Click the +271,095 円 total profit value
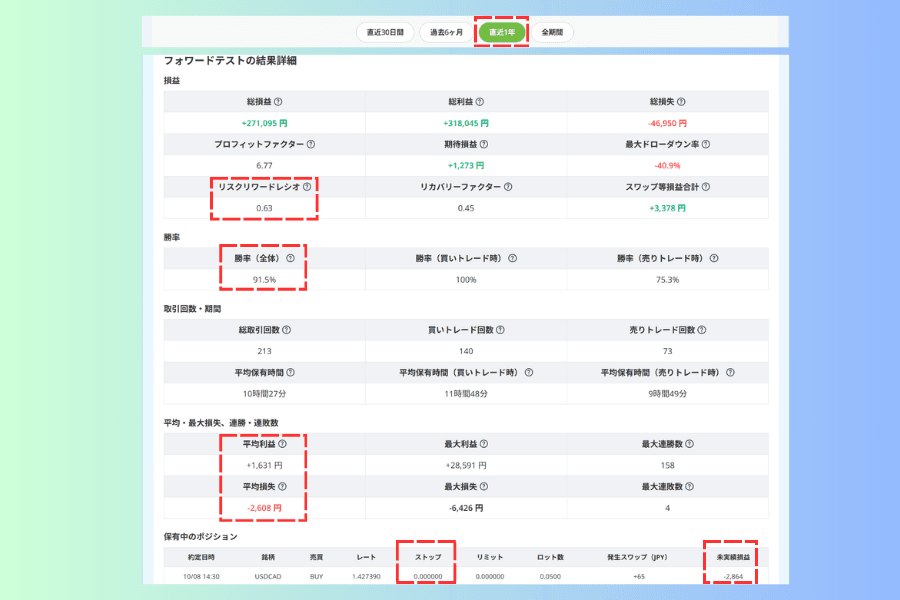Screen dimensions: 900x600 click(265, 123)
